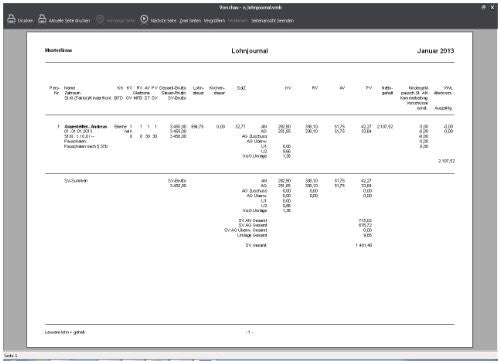Click the disabled Verkleinern option
This screenshot has width=500, height=361.
pos(238,21)
